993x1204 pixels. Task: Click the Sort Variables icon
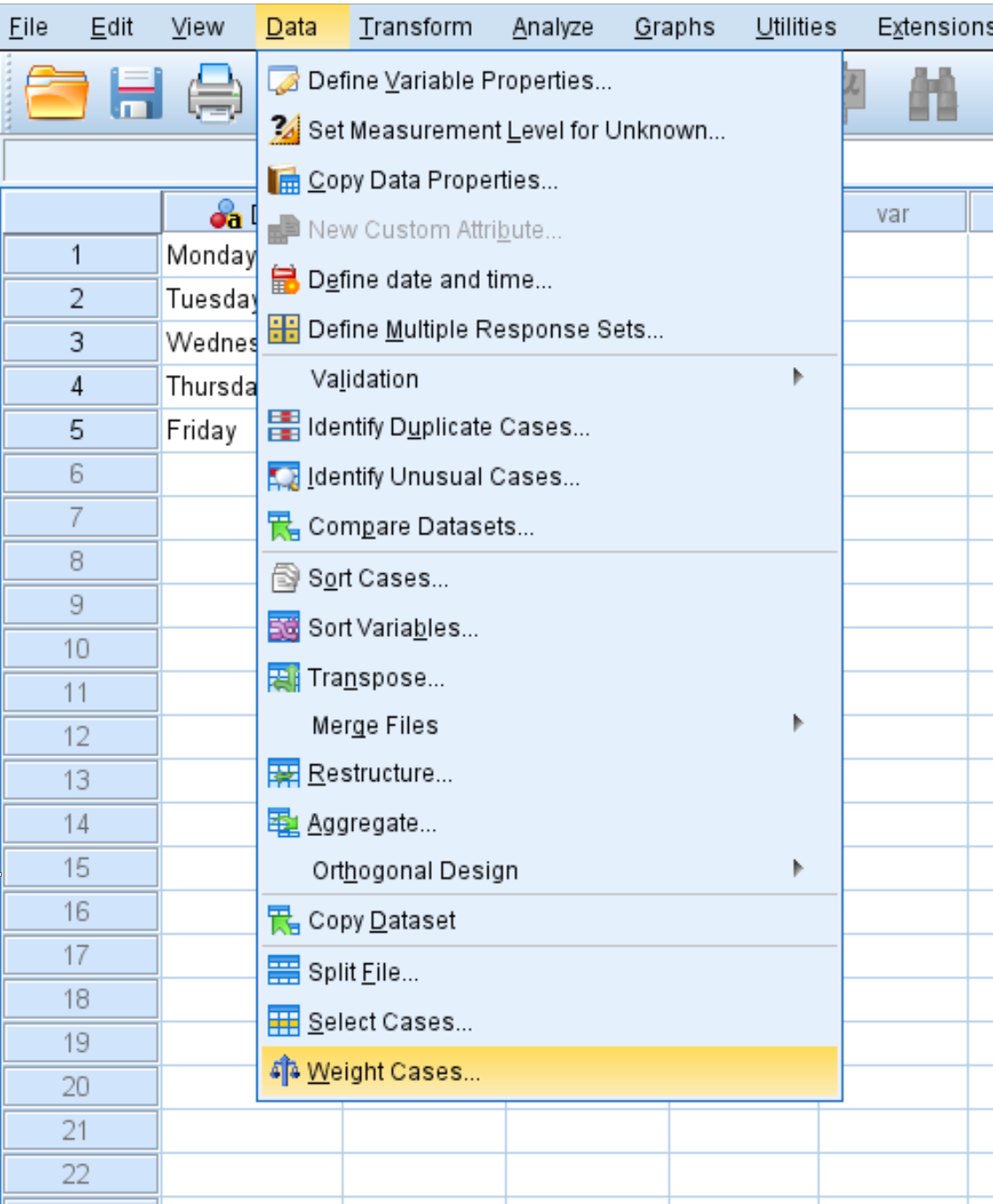pyautogui.click(x=284, y=628)
